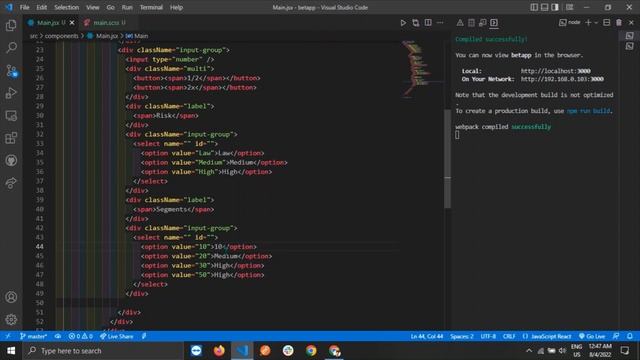Screen dimensions: 640x360
Task: Open the Manage gear icon
Action: pyautogui.click(x=11, y=319)
